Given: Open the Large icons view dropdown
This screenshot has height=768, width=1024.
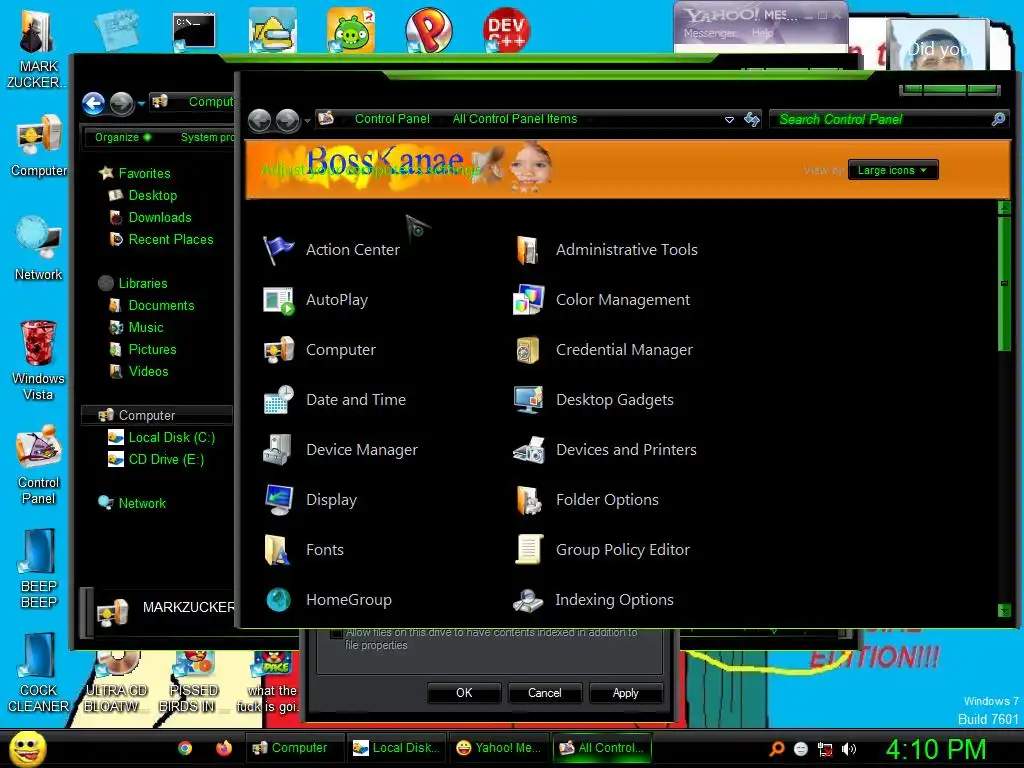Looking at the screenshot, I should tap(893, 170).
